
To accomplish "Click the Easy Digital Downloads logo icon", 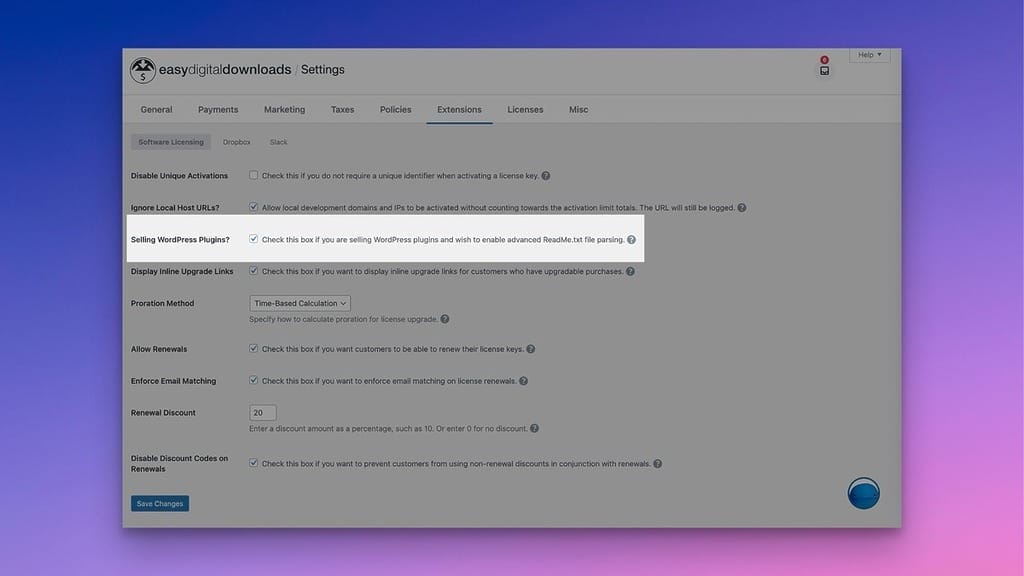I will (x=143, y=69).
